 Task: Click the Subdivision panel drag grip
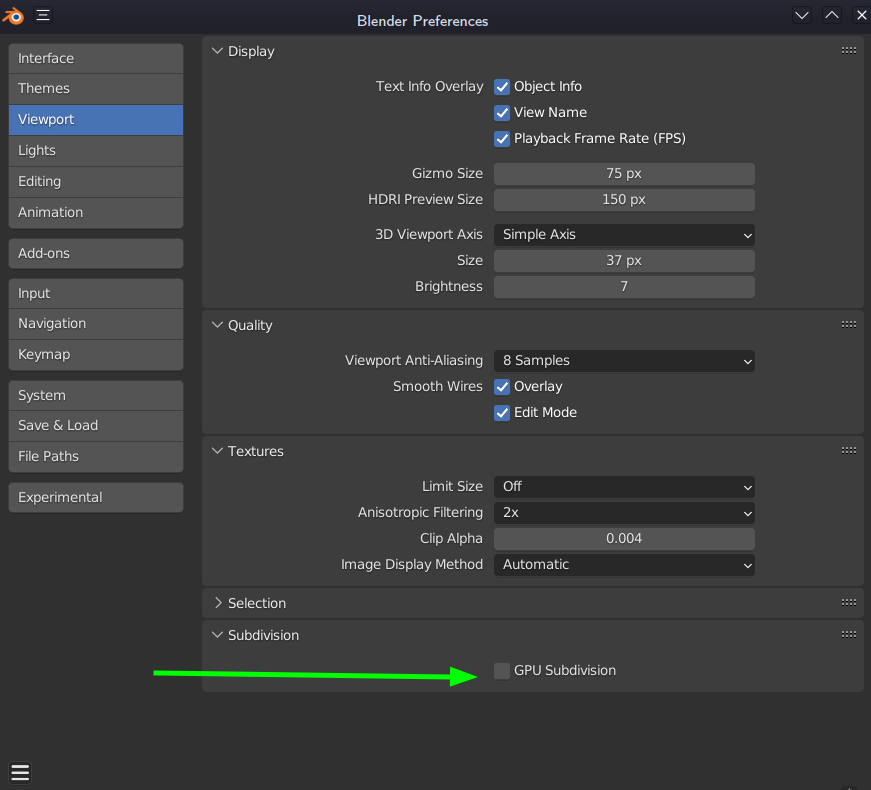pyautogui.click(x=848, y=634)
